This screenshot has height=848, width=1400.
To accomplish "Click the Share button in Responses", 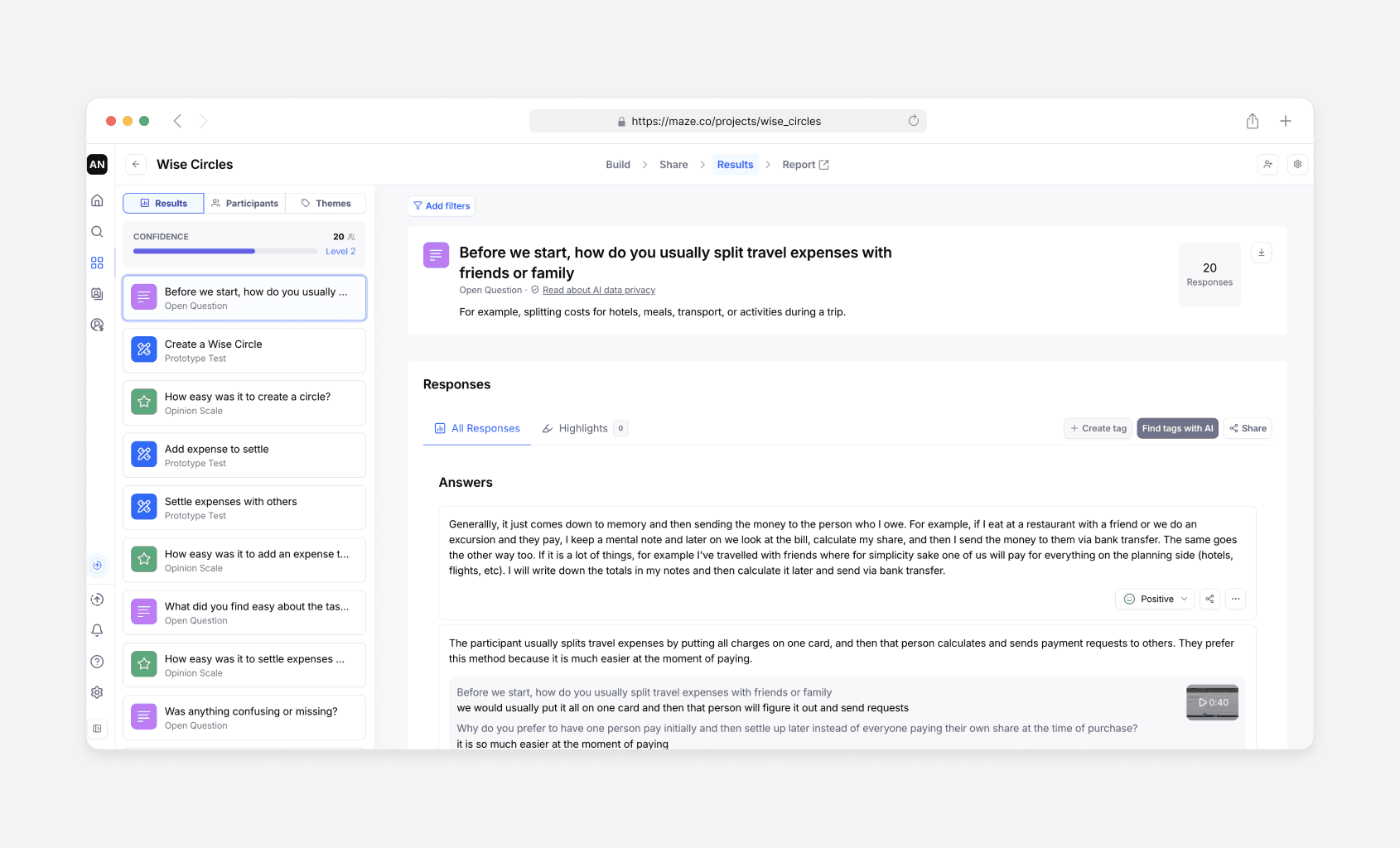I will click(1248, 428).
